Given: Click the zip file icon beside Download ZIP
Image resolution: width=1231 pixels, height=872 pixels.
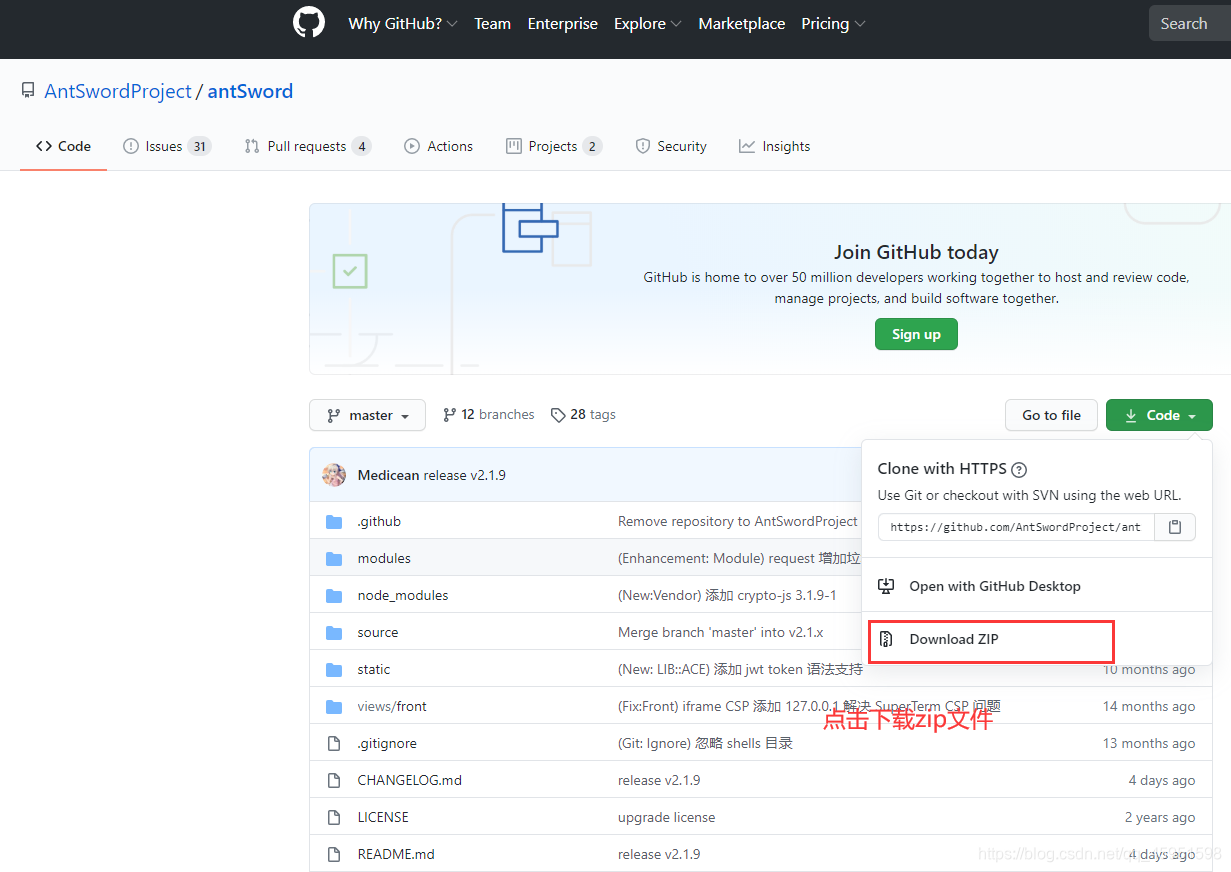Looking at the screenshot, I should (x=885, y=639).
